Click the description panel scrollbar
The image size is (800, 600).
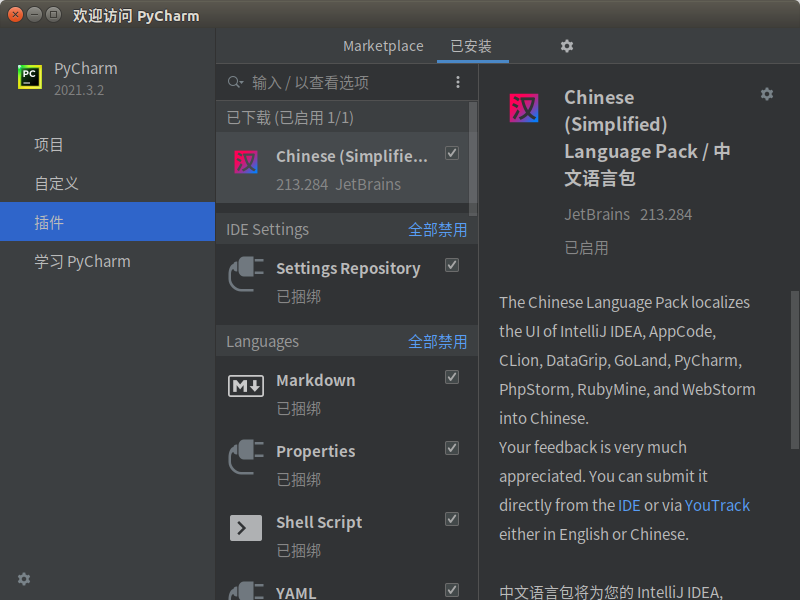[795, 370]
